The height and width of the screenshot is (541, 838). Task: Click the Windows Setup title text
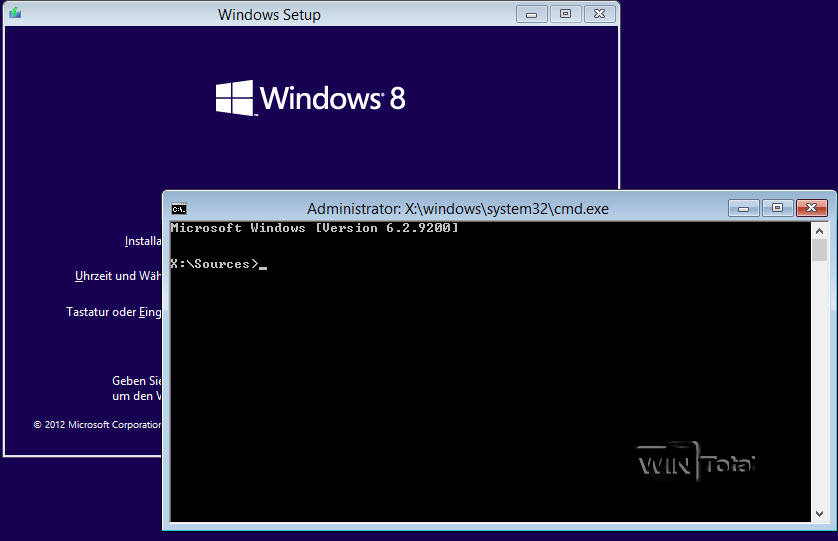269,14
